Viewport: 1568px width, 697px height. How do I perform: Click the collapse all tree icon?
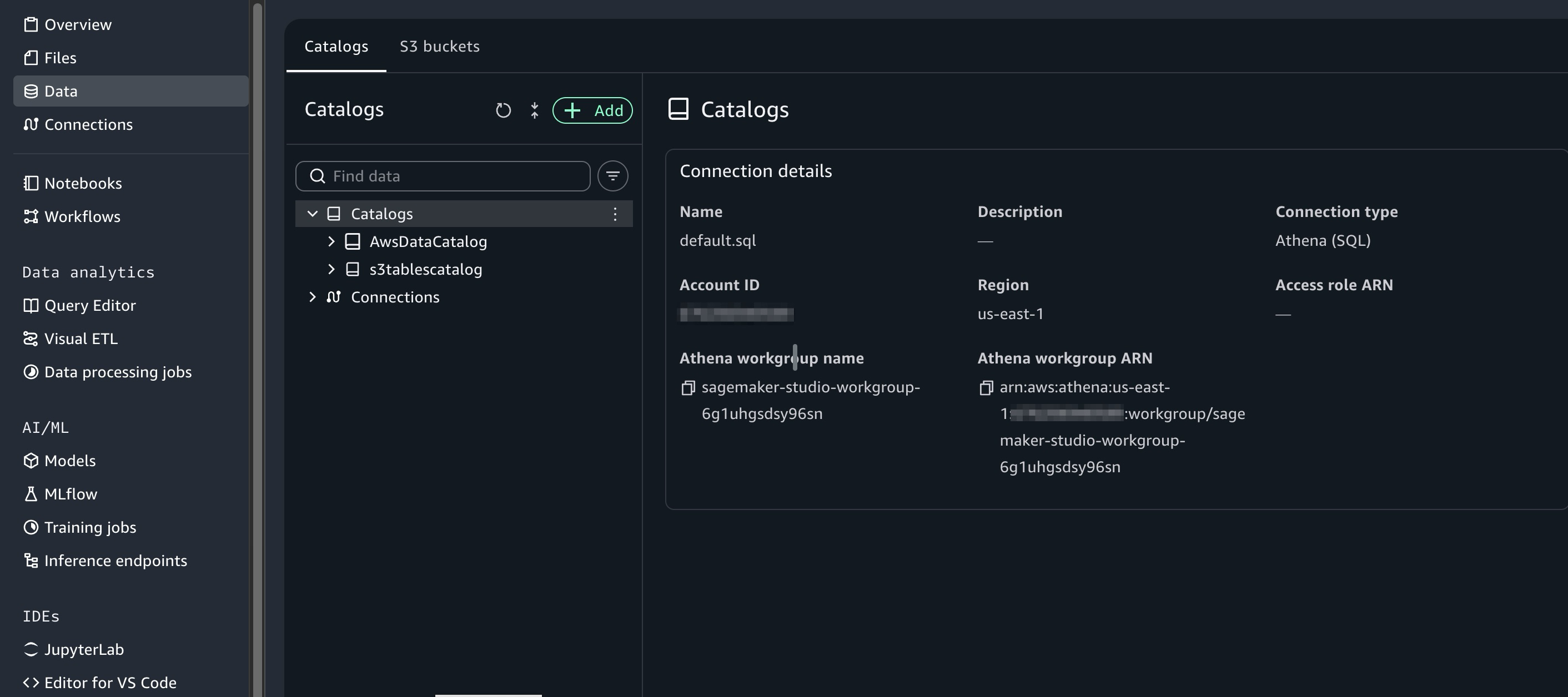534,110
